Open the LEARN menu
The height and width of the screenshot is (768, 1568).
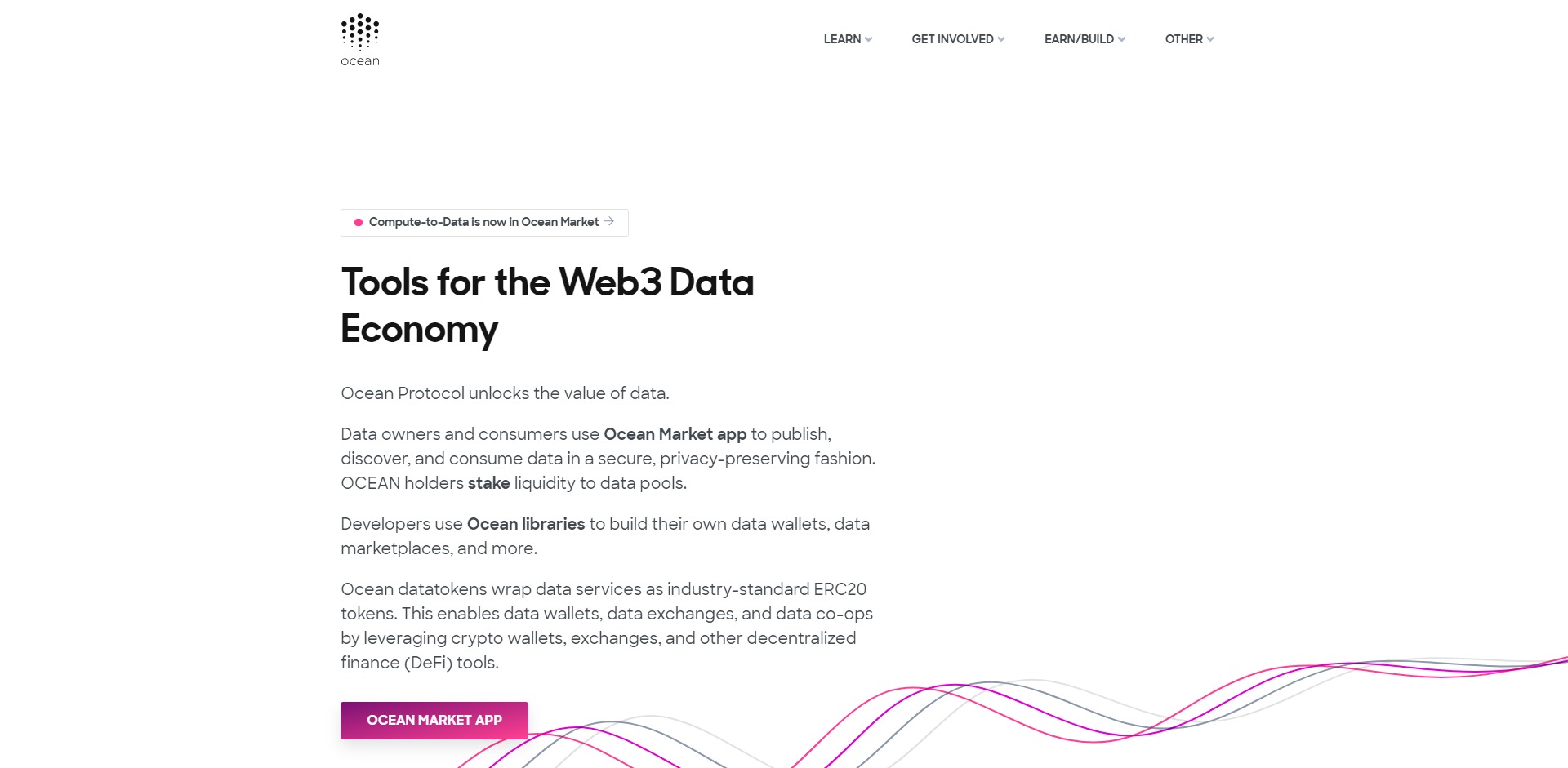point(842,39)
